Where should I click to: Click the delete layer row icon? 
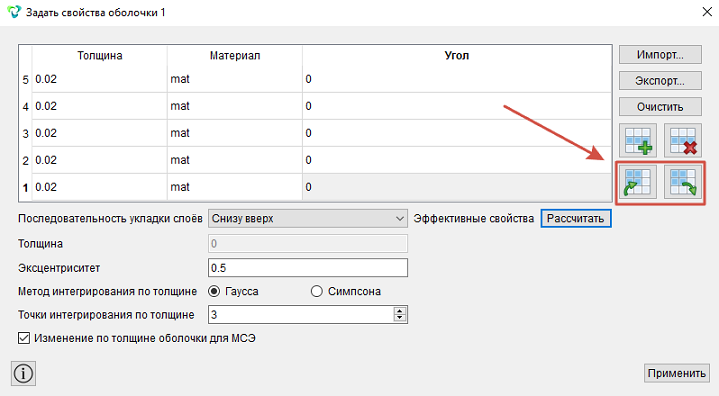click(683, 141)
